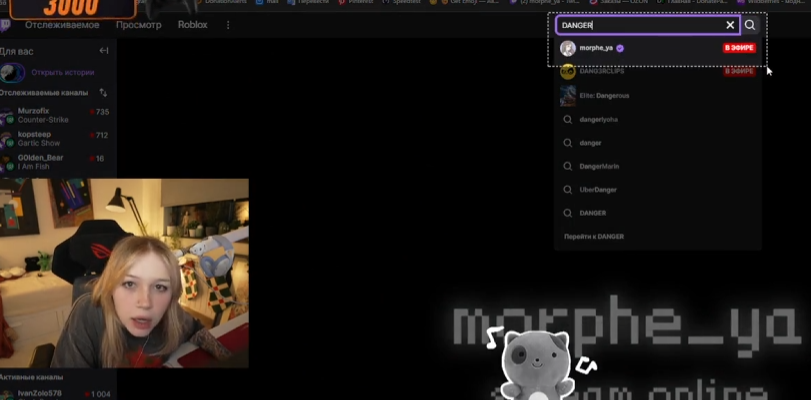
Task: Click the 735 viewer count
Action: click(x=102, y=112)
